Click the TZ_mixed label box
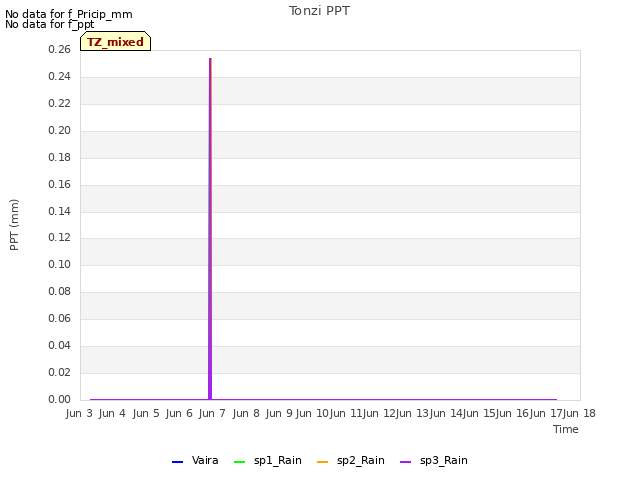The image size is (640, 480). [116, 41]
